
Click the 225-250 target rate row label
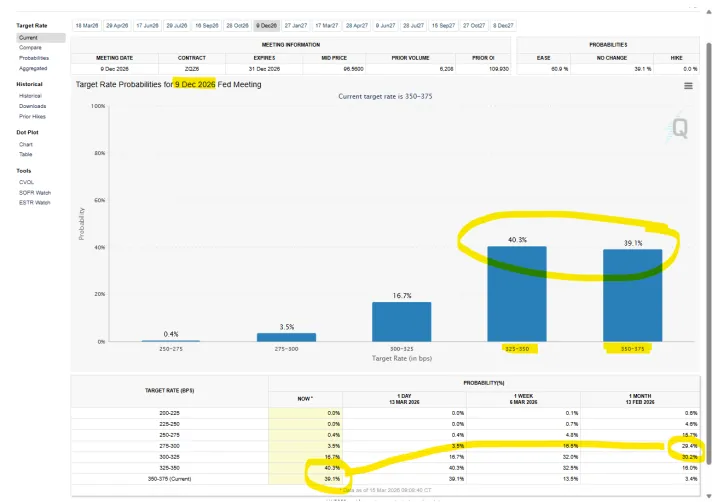click(x=169, y=424)
